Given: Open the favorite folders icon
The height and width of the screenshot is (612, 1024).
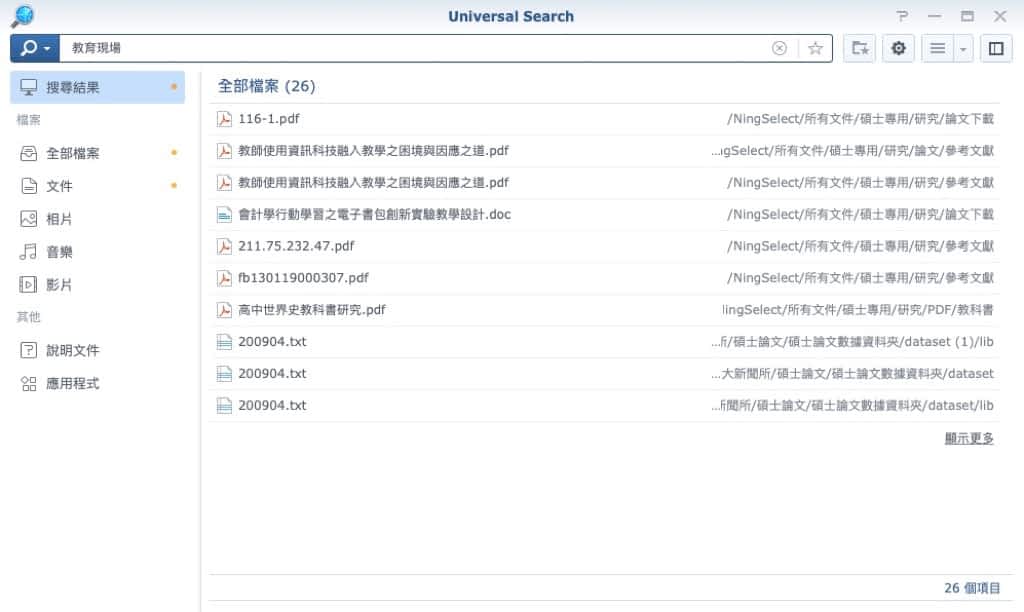Looking at the screenshot, I should pos(859,48).
